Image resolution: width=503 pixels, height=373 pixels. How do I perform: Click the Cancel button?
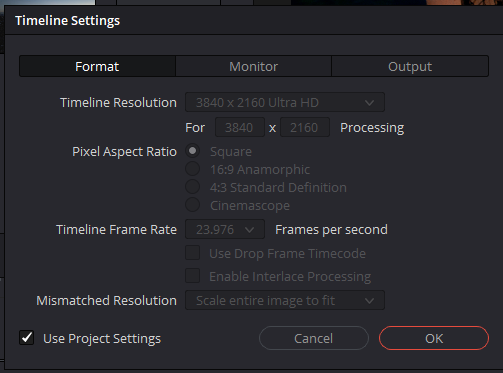pyautogui.click(x=314, y=338)
